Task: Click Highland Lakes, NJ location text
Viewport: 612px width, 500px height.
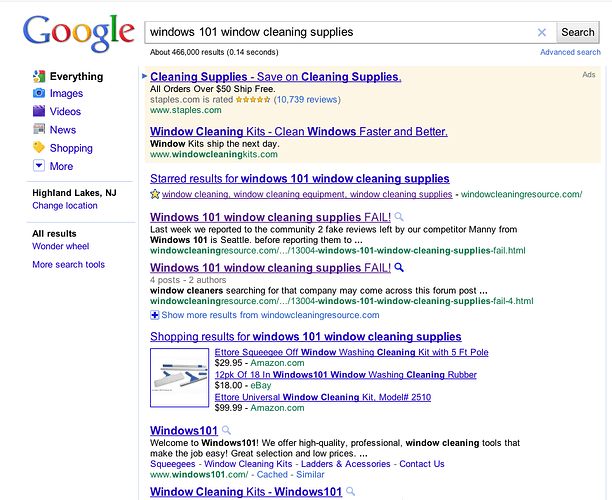Action: pos(74,193)
